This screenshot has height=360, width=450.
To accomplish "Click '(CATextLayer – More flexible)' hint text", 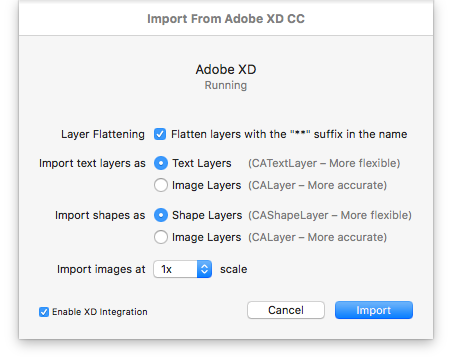I will pyautogui.click(x=324, y=163).
